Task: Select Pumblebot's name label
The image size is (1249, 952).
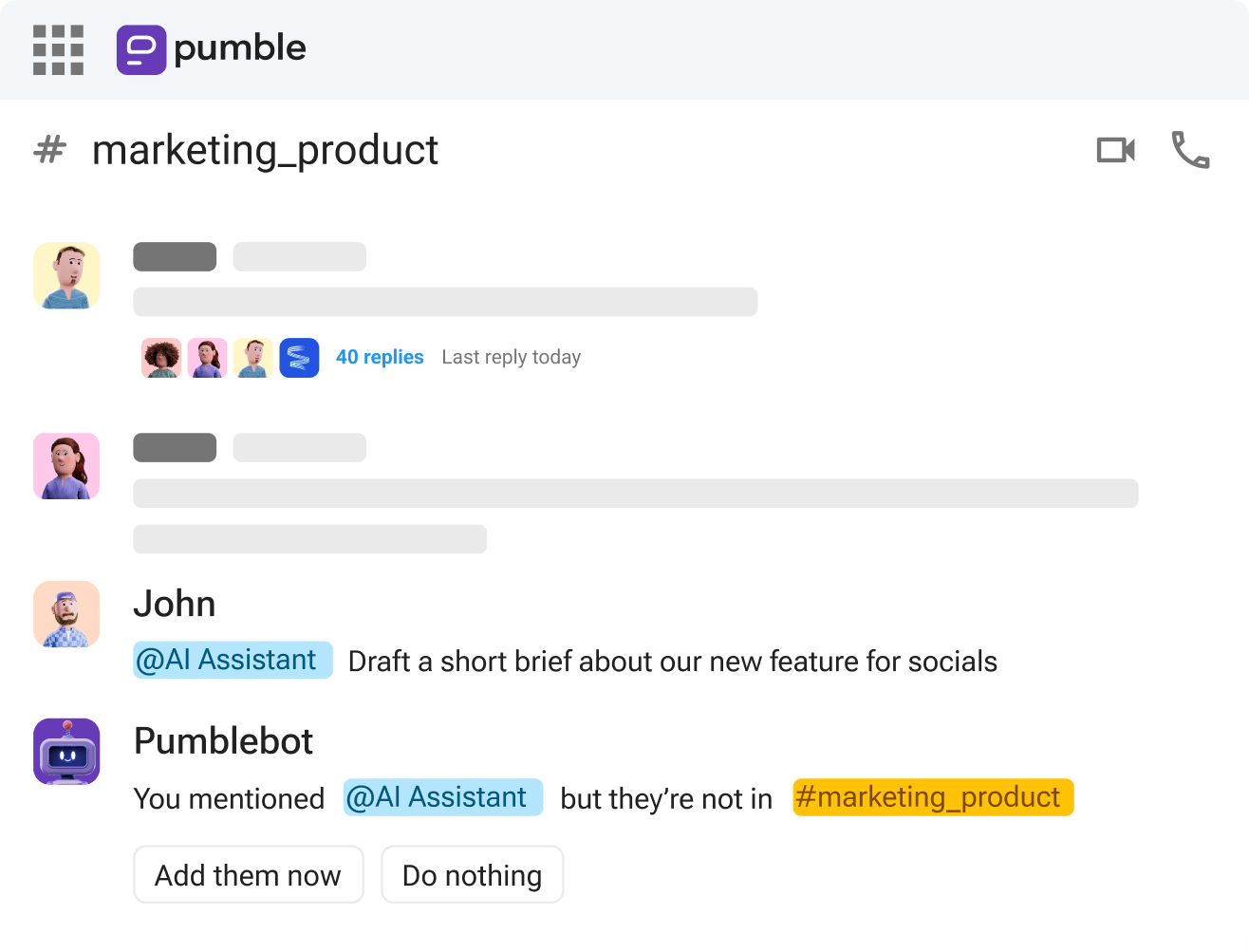Action: tap(223, 740)
